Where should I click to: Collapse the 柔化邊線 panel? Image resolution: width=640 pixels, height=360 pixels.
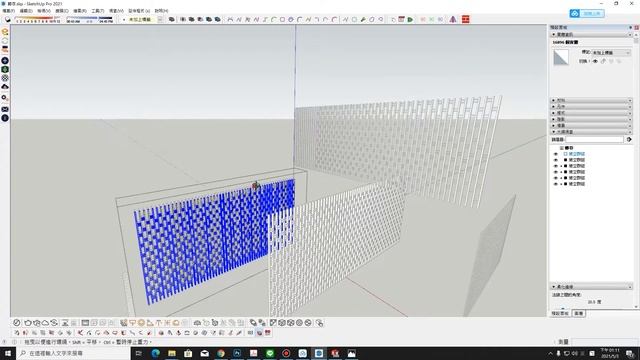[591, 287]
